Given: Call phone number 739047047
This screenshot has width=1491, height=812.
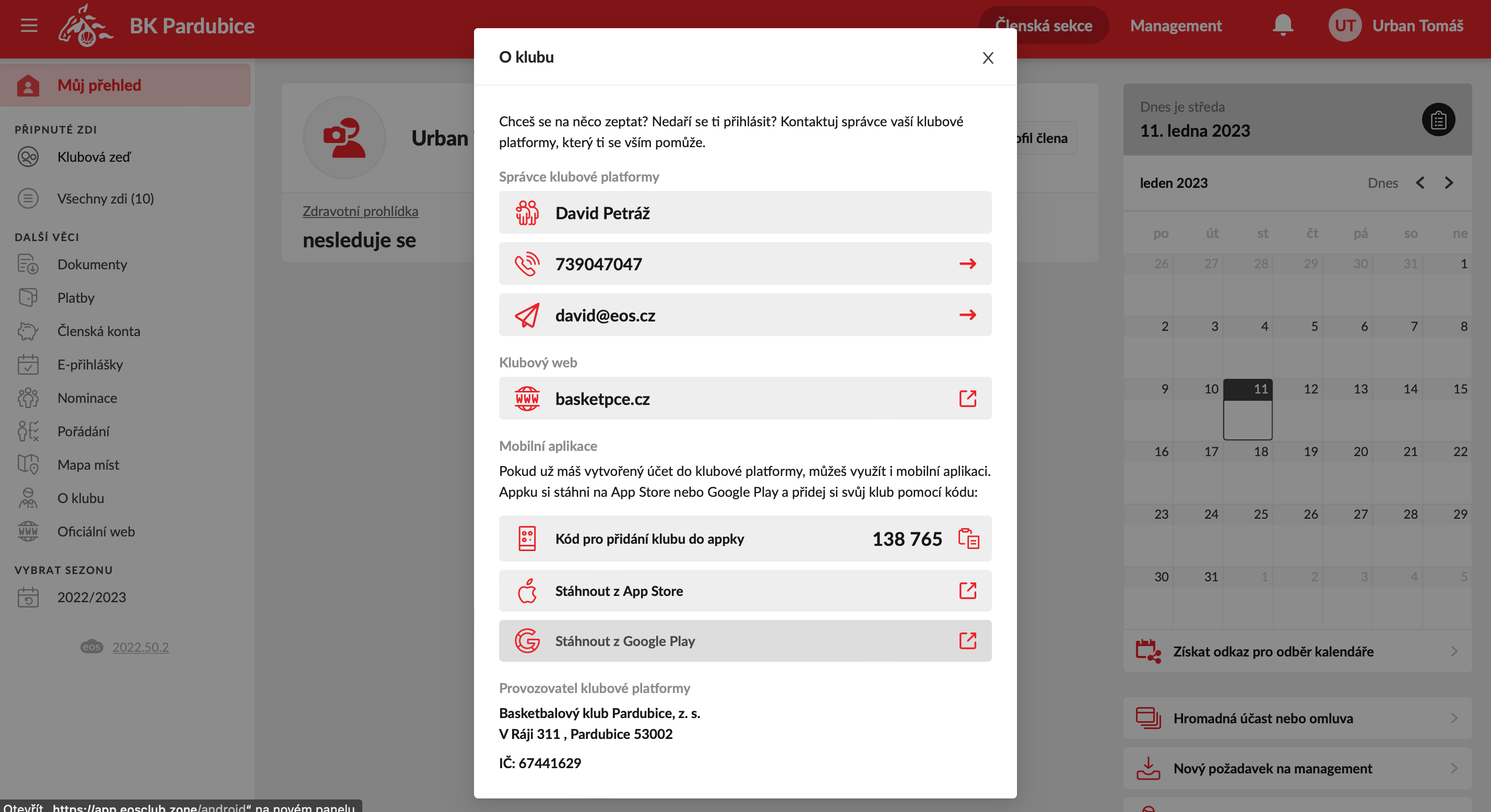Looking at the screenshot, I should click(745, 264).
